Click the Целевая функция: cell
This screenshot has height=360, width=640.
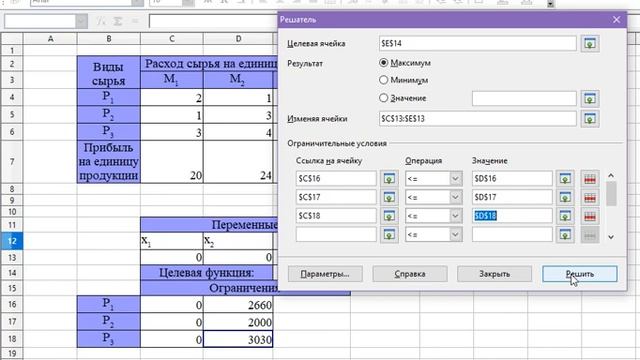[207, 273]
